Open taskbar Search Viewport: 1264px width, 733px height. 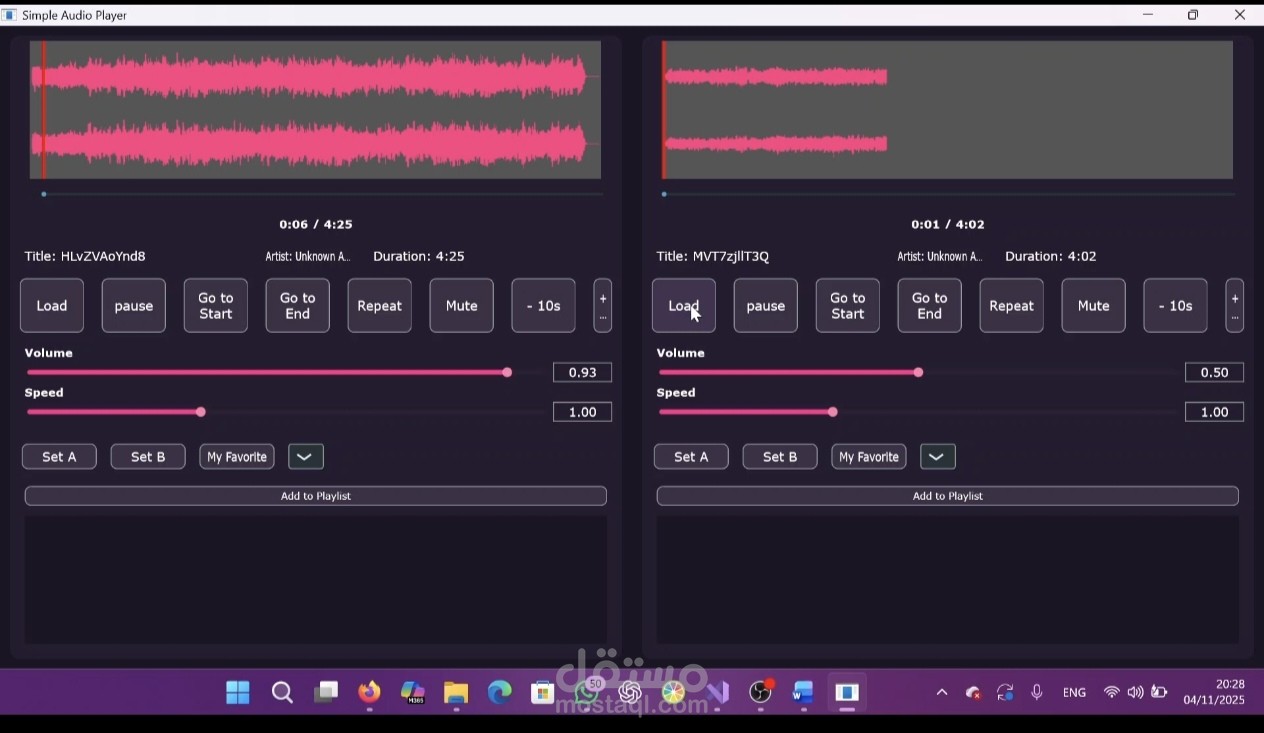[282, 692]
